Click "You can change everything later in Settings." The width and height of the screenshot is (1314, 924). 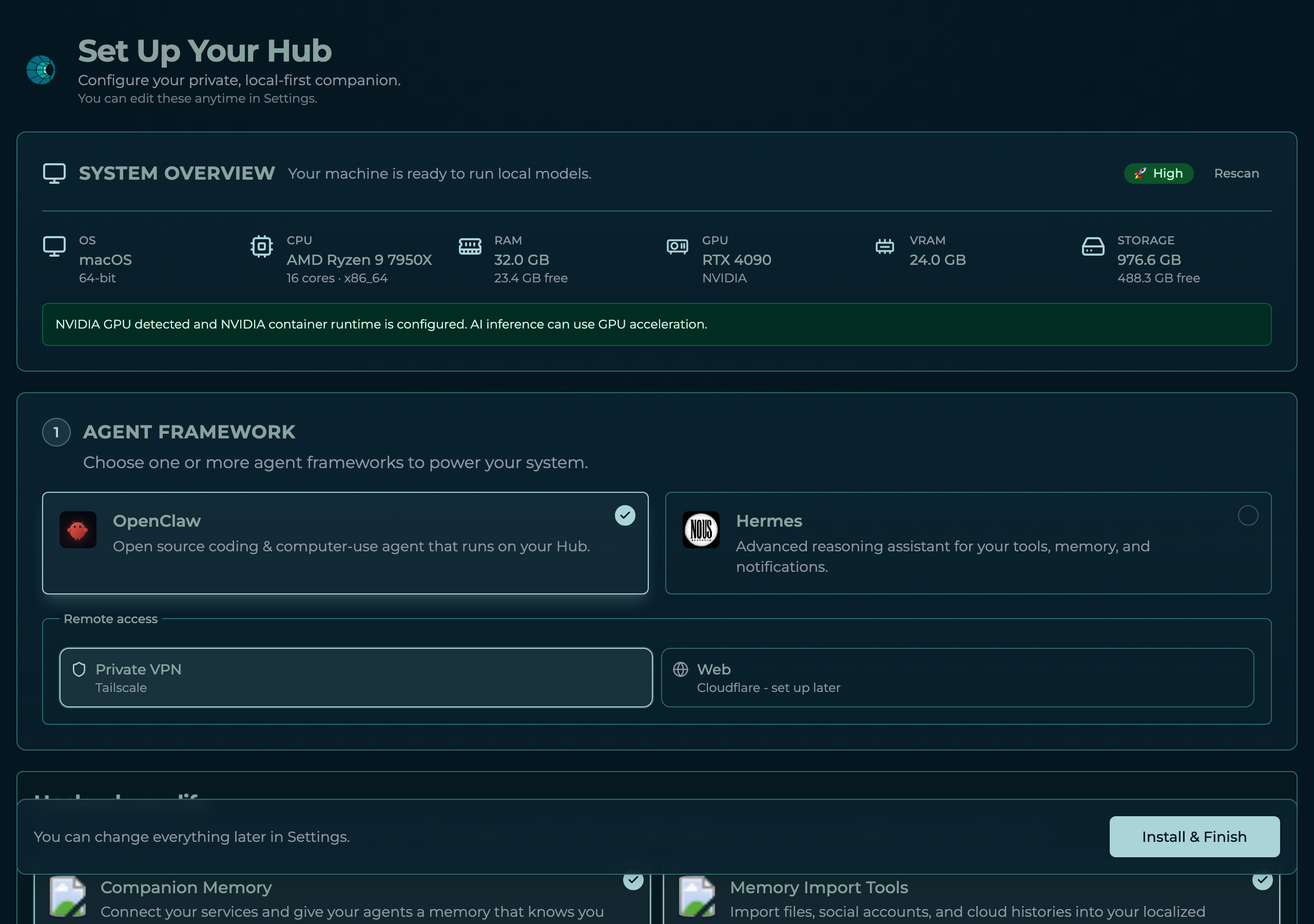191,837
